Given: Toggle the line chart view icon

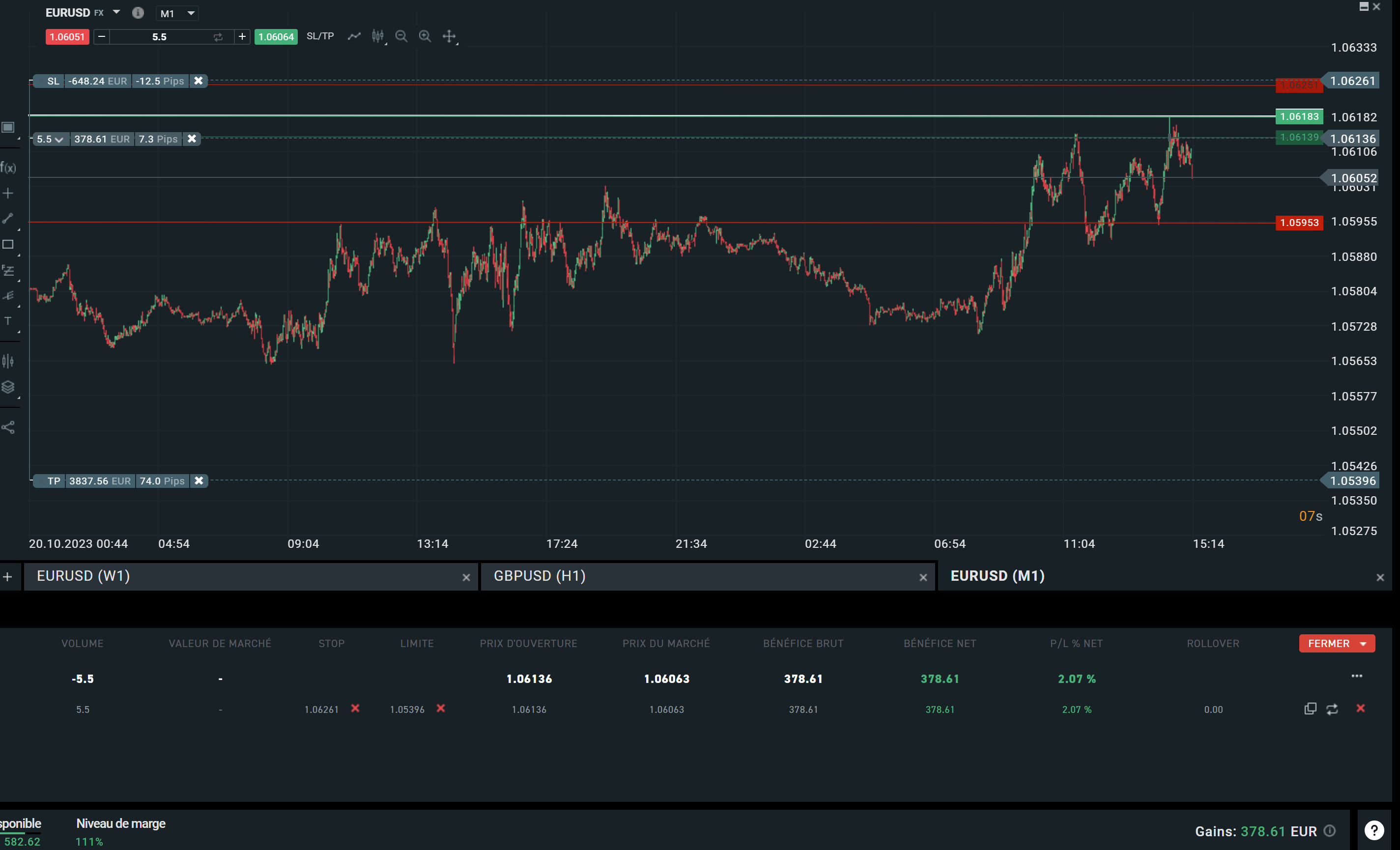Looking at the screenshot, I should tap(354, 36).
